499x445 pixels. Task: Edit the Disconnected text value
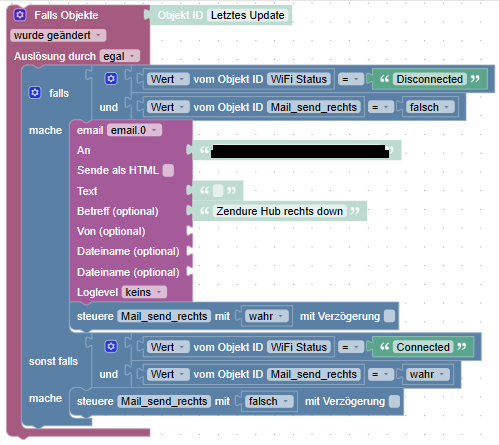[x=430, y=79]
